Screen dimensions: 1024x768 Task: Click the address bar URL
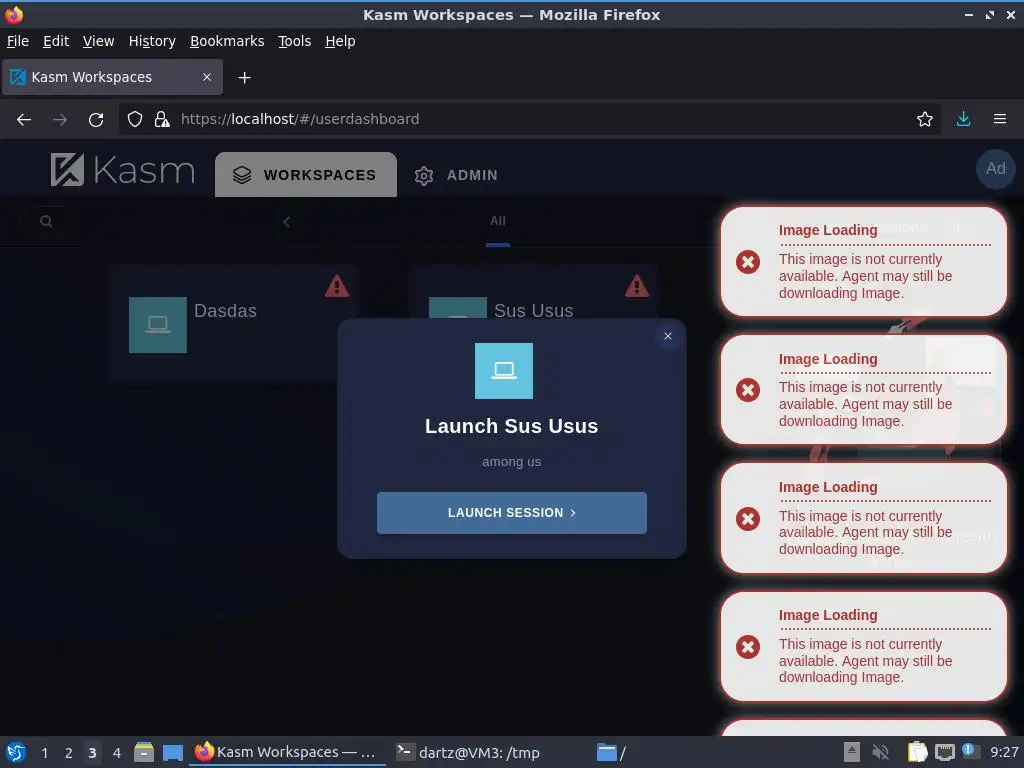[x=300, y=119]
